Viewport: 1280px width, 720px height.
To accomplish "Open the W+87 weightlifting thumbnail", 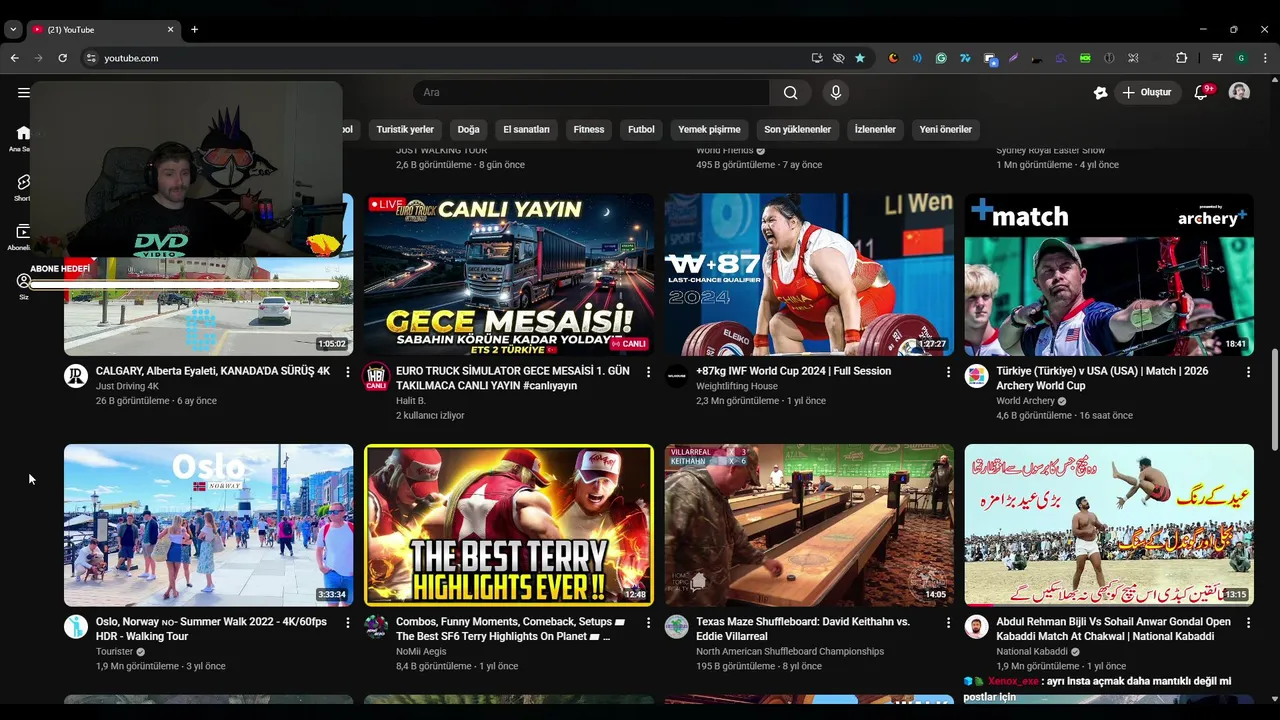I will click(x=809, y=275).
